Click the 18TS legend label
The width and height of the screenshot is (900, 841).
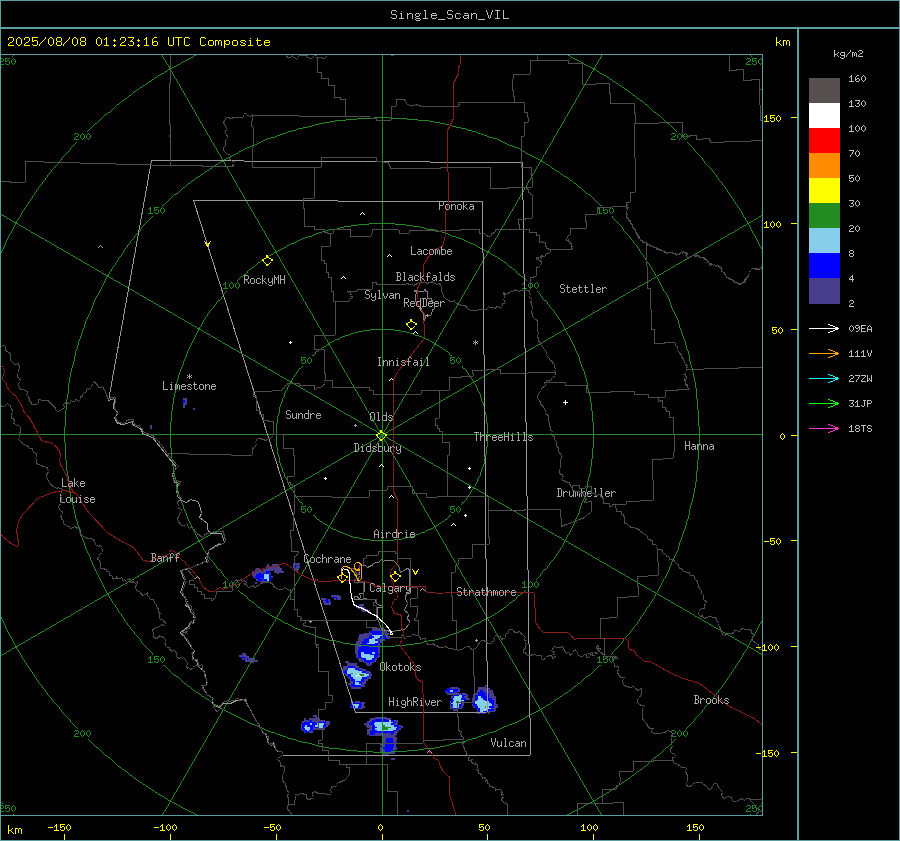tap(860, 429)
